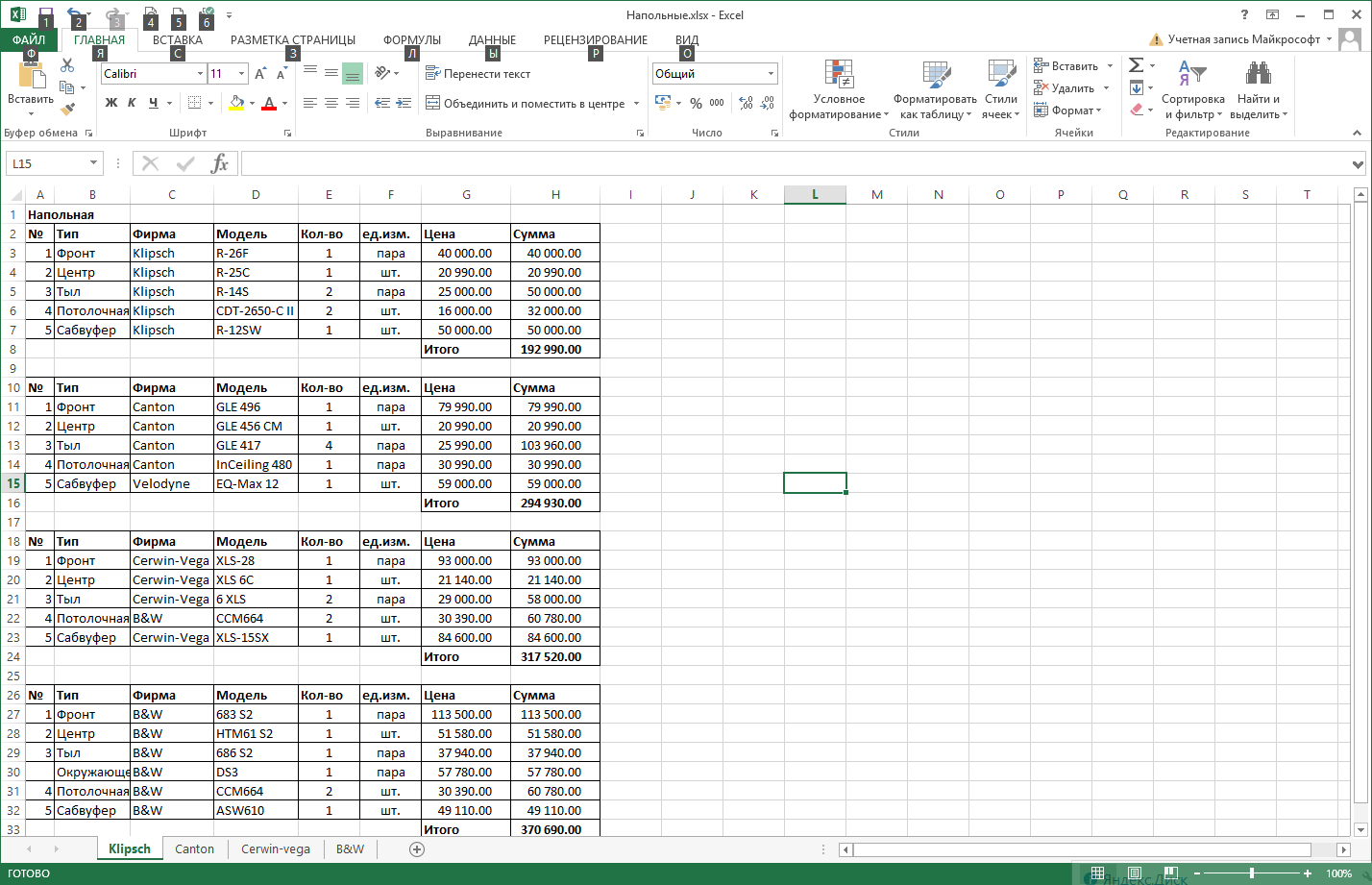Click the Fill down-arrow icon
This screenshot has width=1372, height=885.
[x=1137, y=87]
